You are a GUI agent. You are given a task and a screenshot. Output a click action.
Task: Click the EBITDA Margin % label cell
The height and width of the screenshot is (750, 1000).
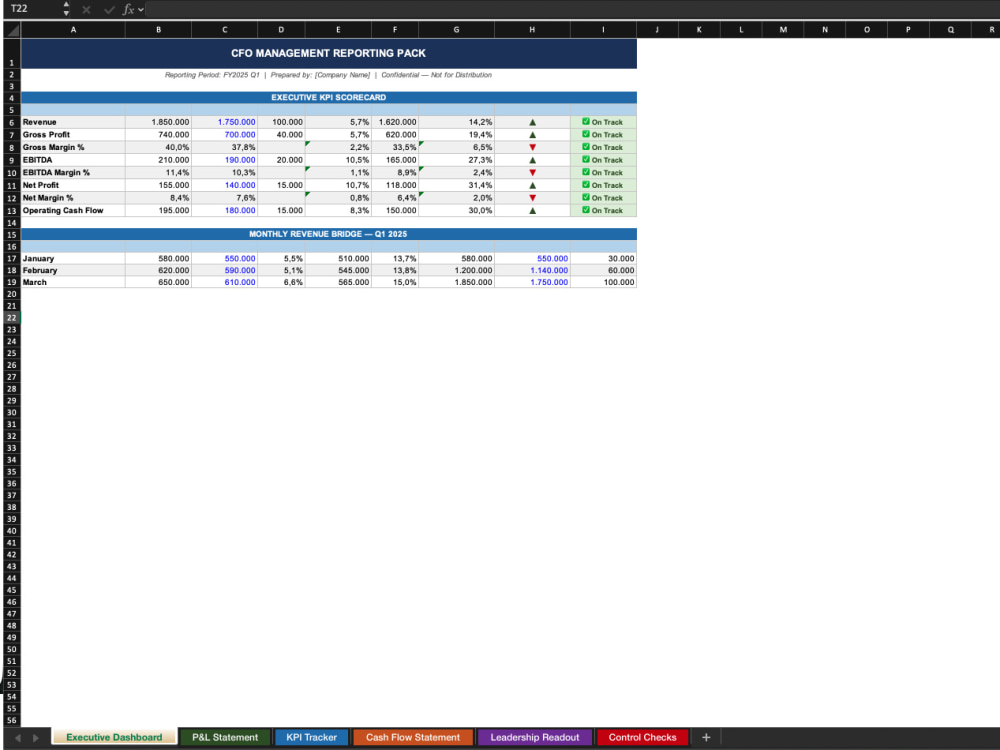click(73, 173)
